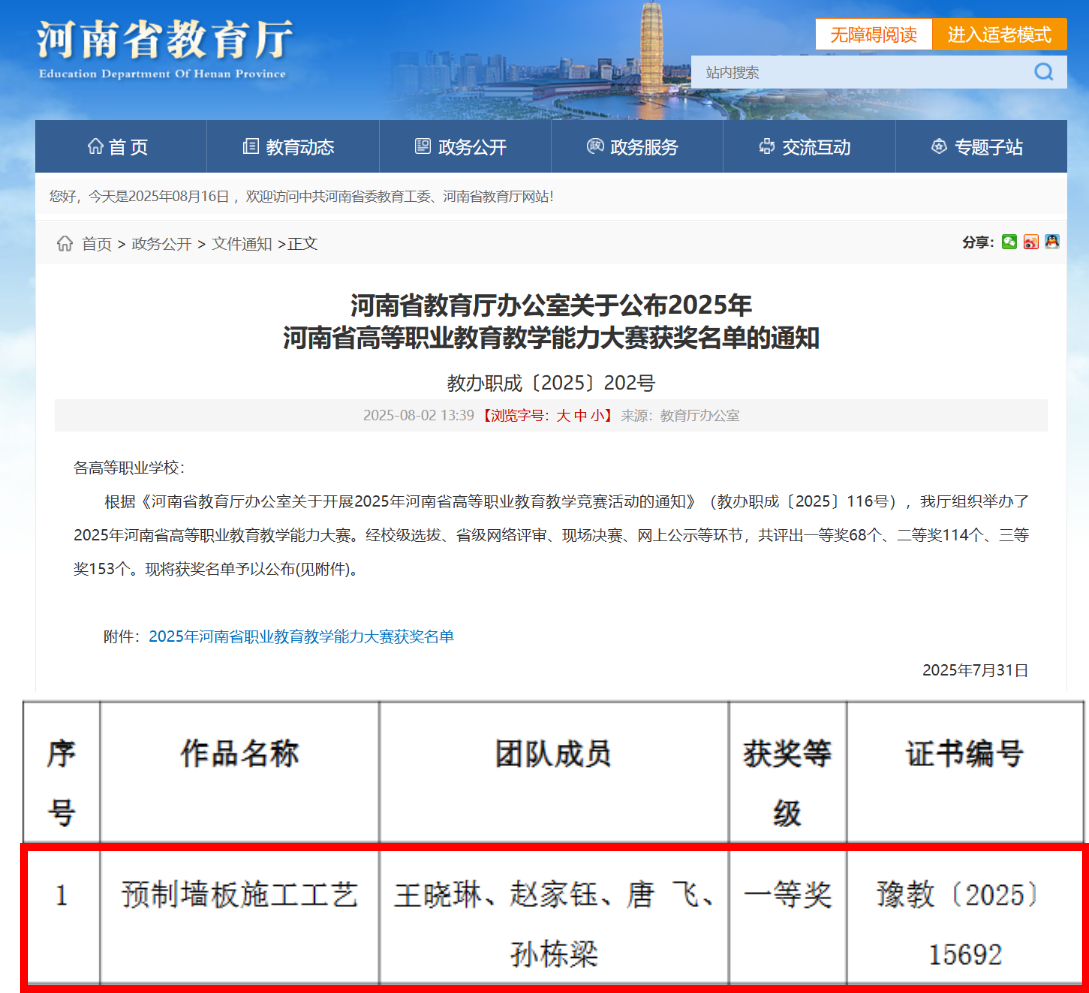1089x993 pixels.
Task: Share the article via WeChat icon
Action: click(x=1009, y=242)
